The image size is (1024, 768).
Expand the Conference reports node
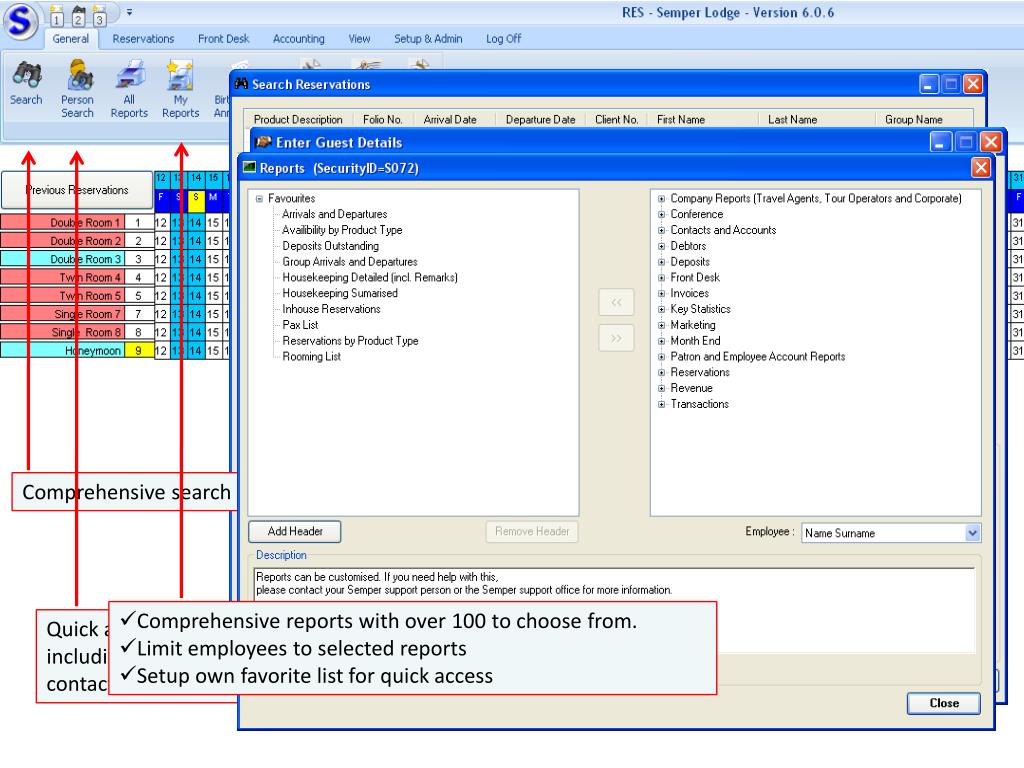click(x=662, y=214)
